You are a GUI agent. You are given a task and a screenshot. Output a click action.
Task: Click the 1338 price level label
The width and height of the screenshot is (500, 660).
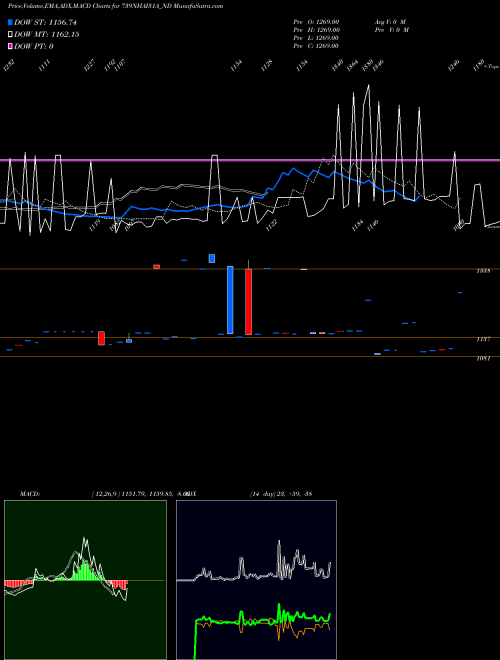483,271
